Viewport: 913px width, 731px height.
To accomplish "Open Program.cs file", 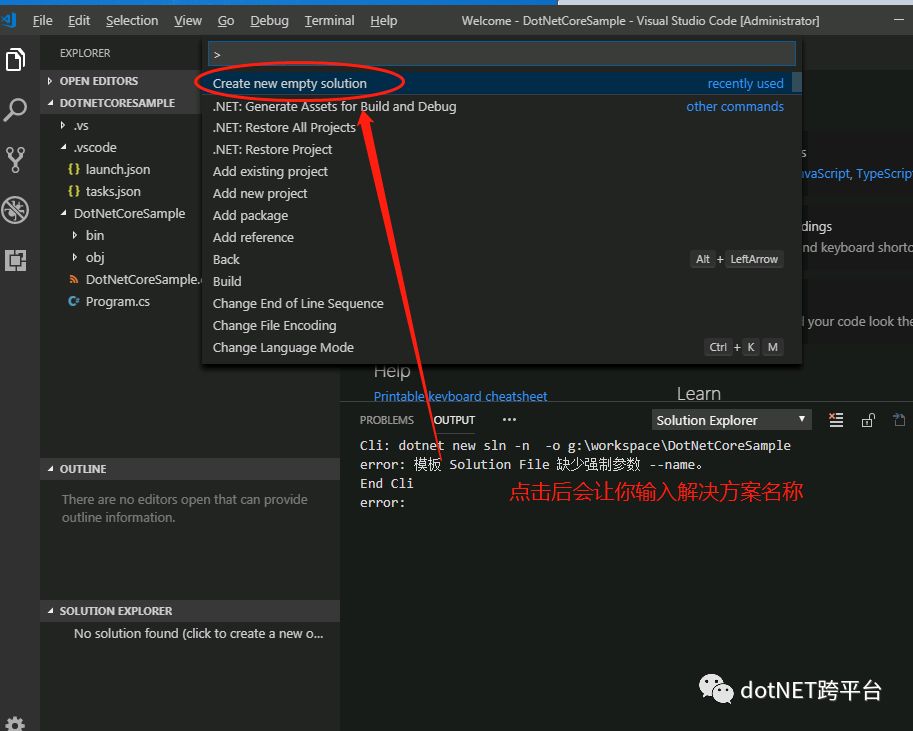I will pyautogui.click(x=118, y=302).
